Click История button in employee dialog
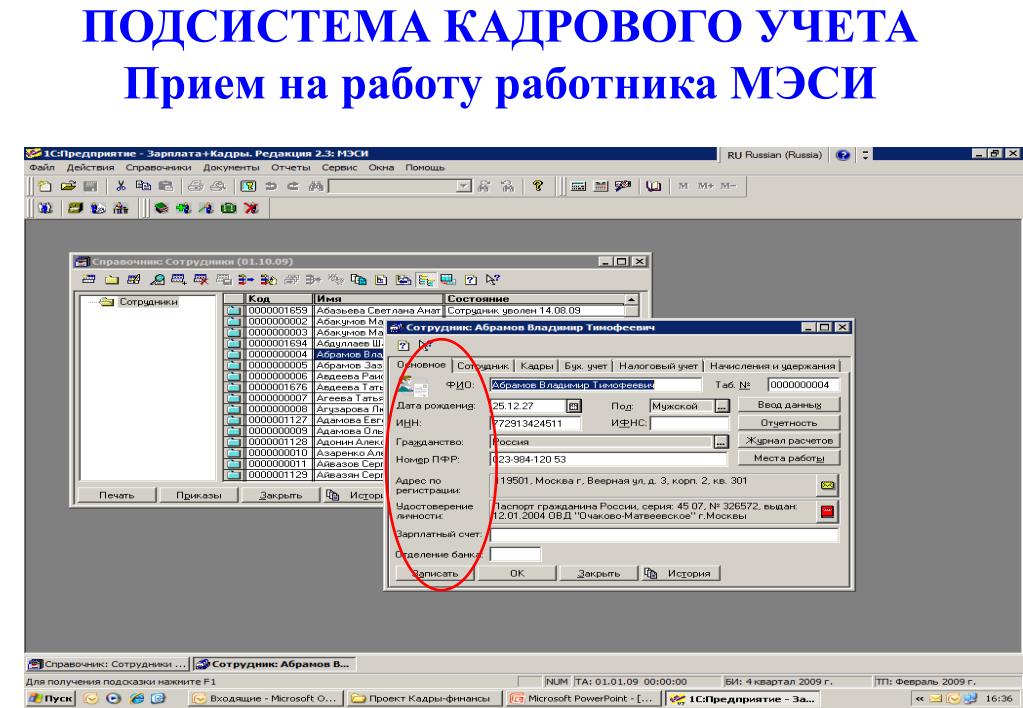 click(x=680, y=573)
